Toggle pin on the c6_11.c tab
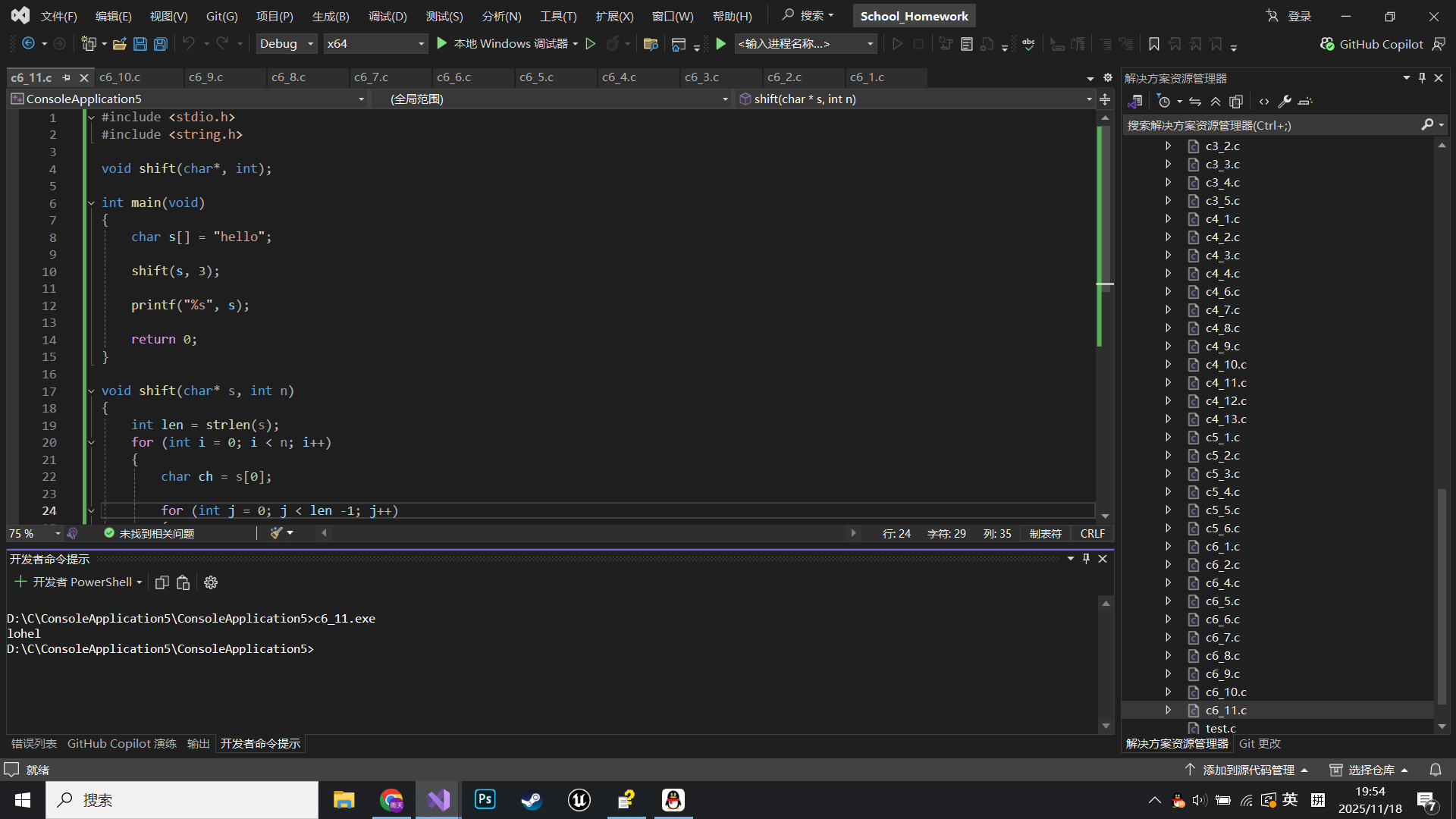Screen dimensions: 1456x819 point(67,77)
